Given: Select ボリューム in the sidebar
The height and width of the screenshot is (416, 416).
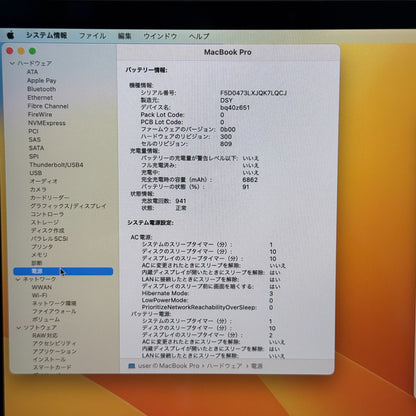Looking at the screenshot, I should pyautogui.click(x=46, y=319).
